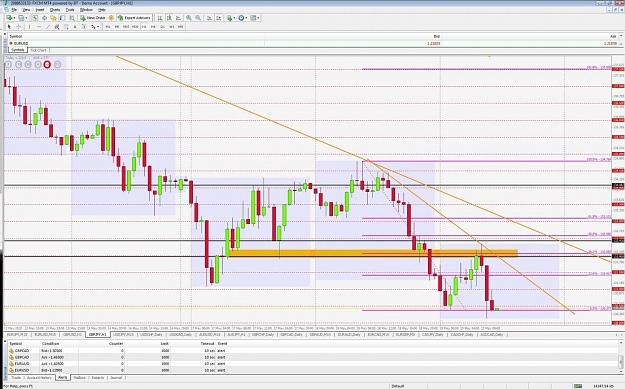Click the Profiles icon
The width and height of the screenshot is (625, 389).
click(21, 18)
